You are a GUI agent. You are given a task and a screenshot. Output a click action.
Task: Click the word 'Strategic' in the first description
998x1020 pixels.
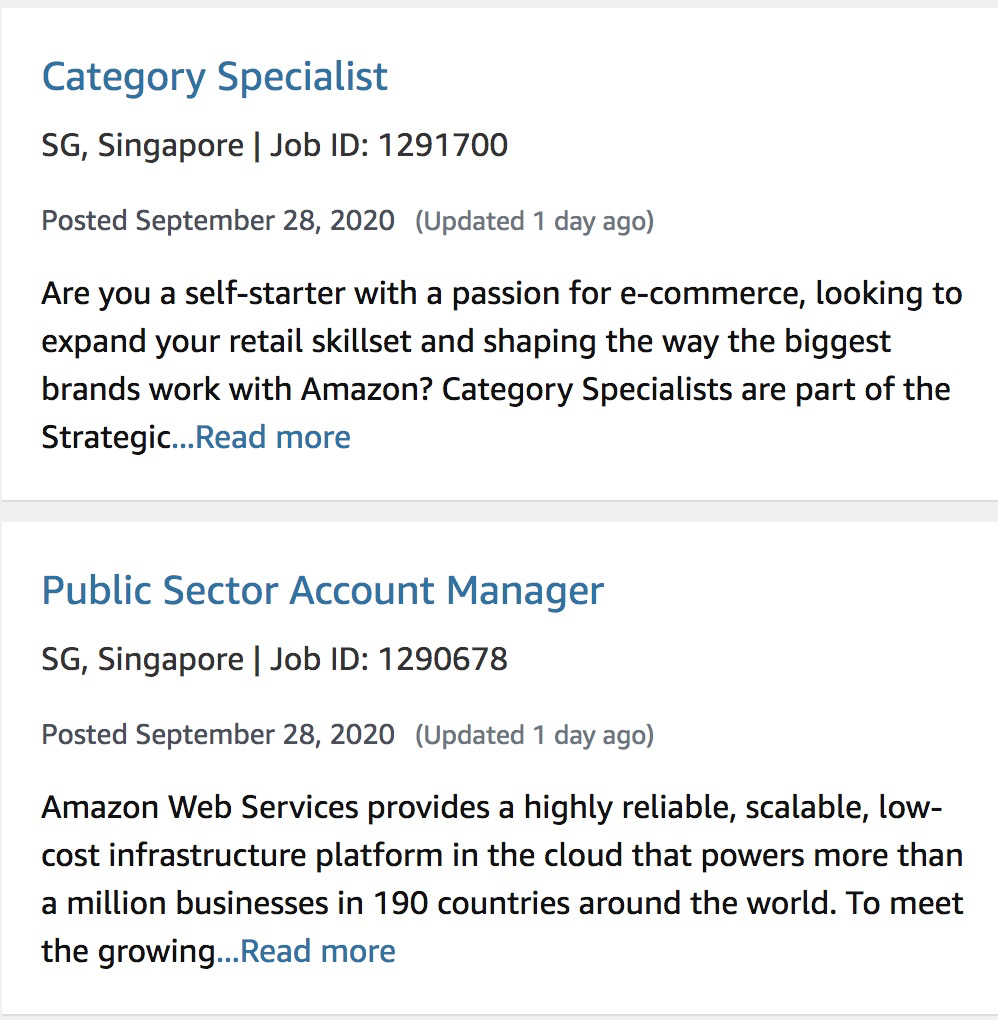point(105,438)
